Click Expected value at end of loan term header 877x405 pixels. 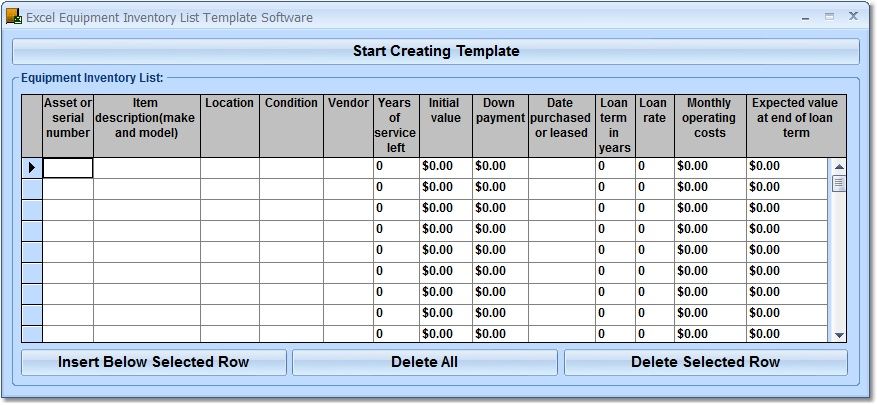pyautogui.click(x=796, y=126)
